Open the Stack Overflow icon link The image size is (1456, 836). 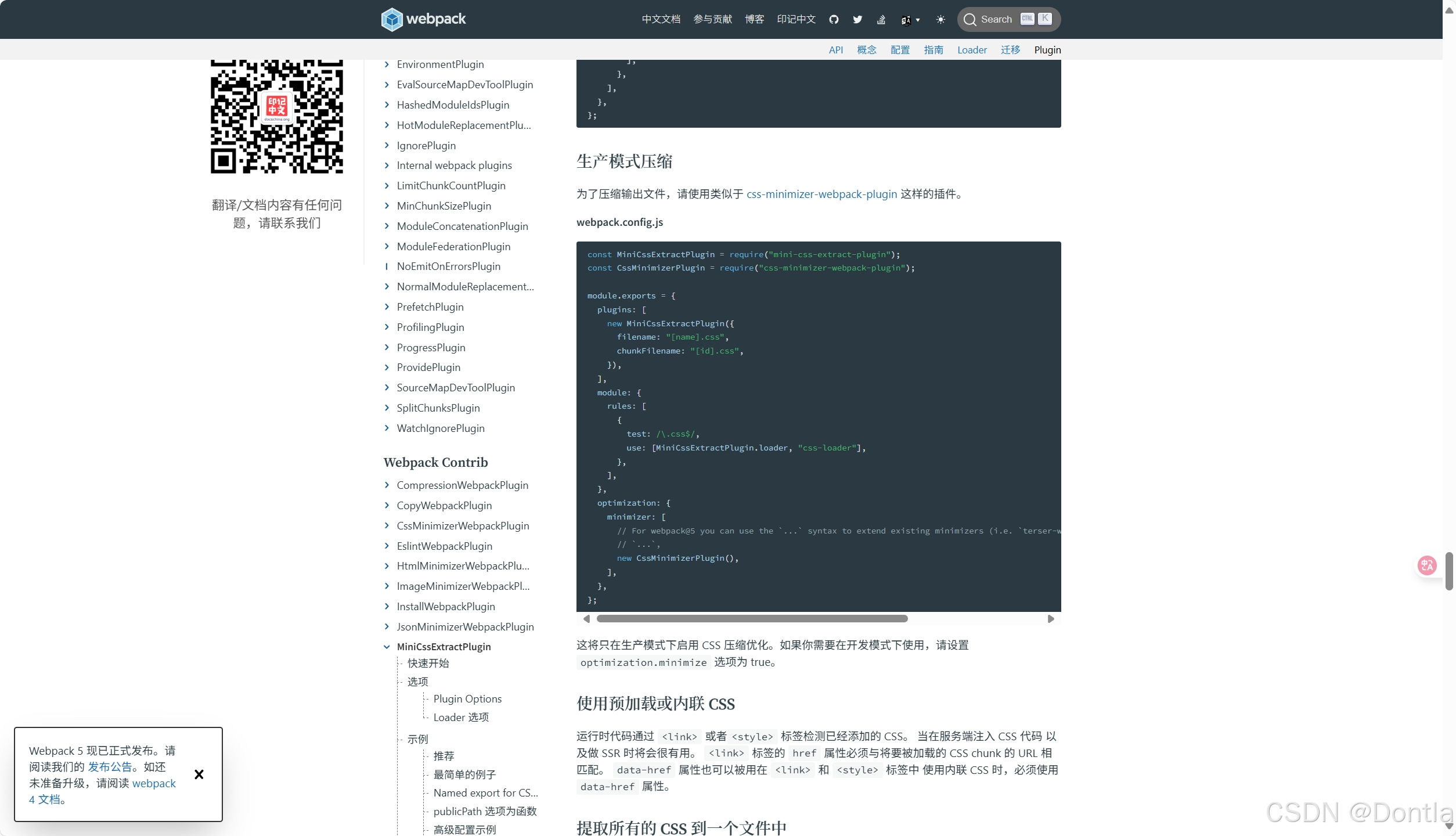(881, 19)
